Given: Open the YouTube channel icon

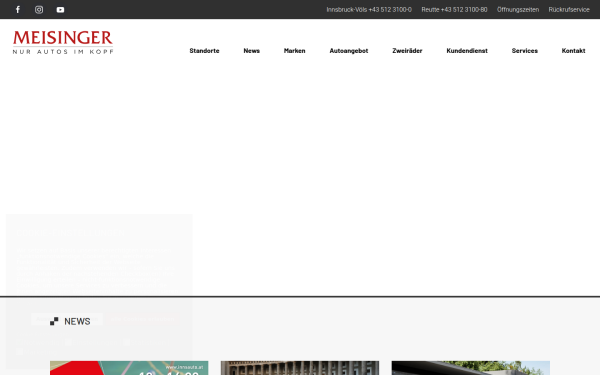Looking at the screenshot, I should pos(60,10).
